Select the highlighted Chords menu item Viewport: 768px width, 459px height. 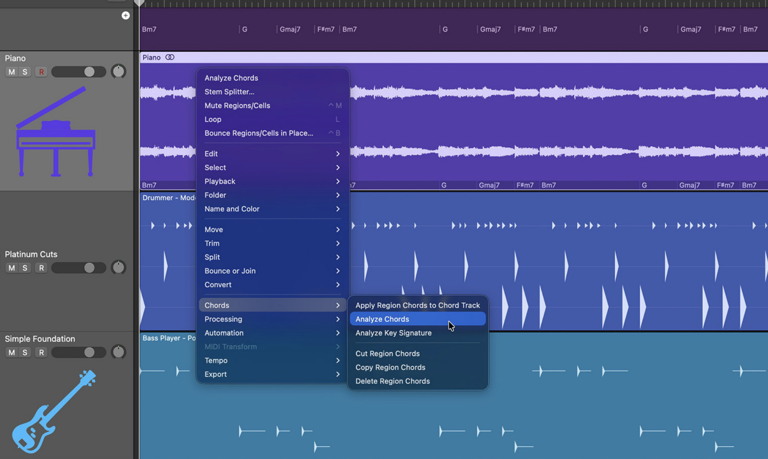(272, 305)
